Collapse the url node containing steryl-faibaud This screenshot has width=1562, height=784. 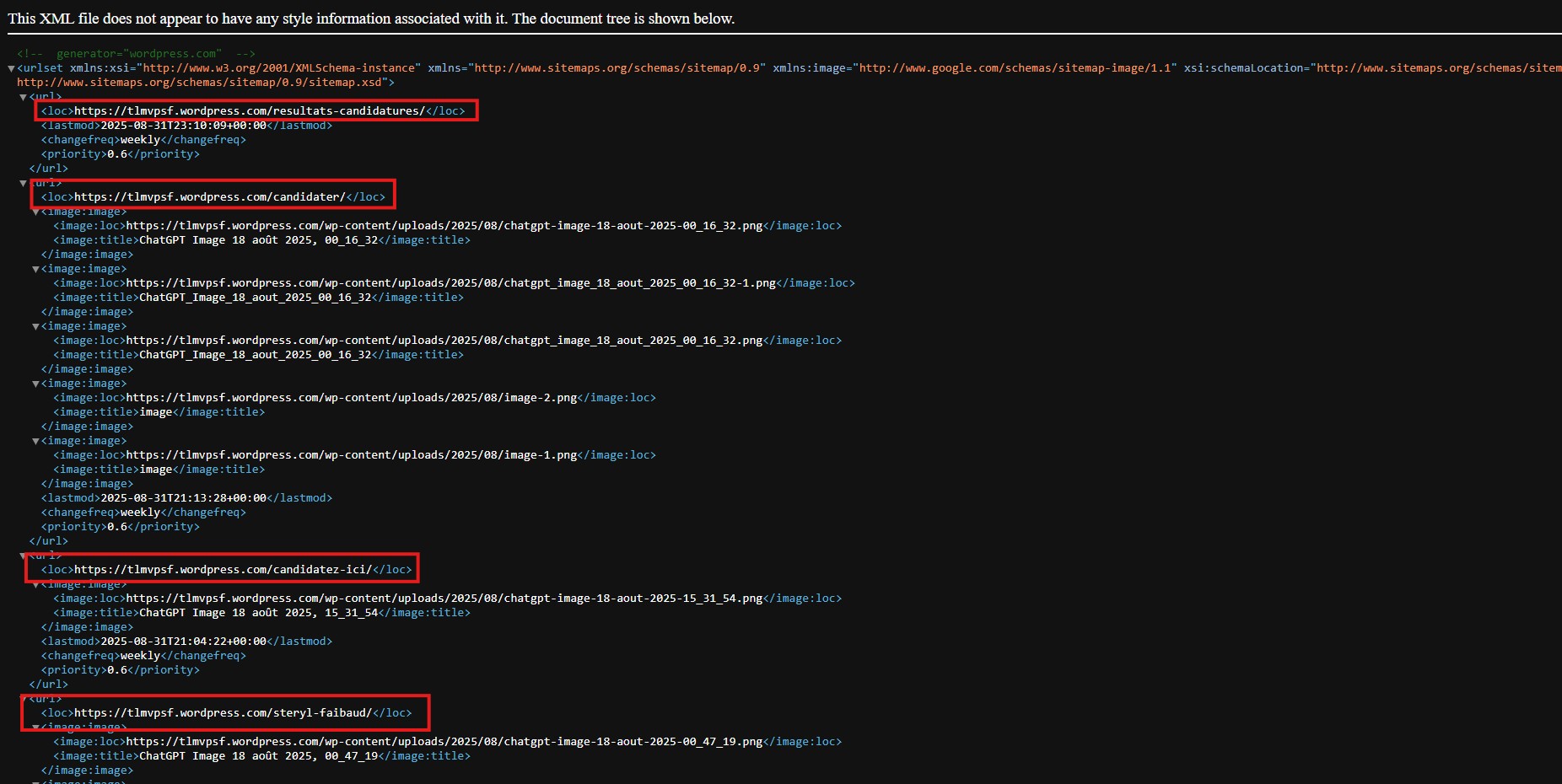(x=23, y=699)
